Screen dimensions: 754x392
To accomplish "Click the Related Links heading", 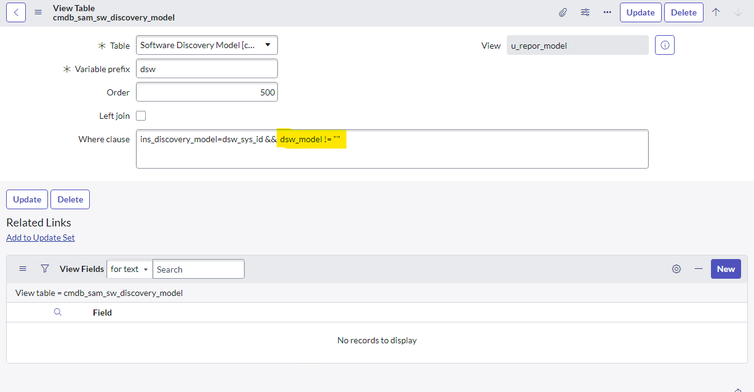I will (38, 223).
